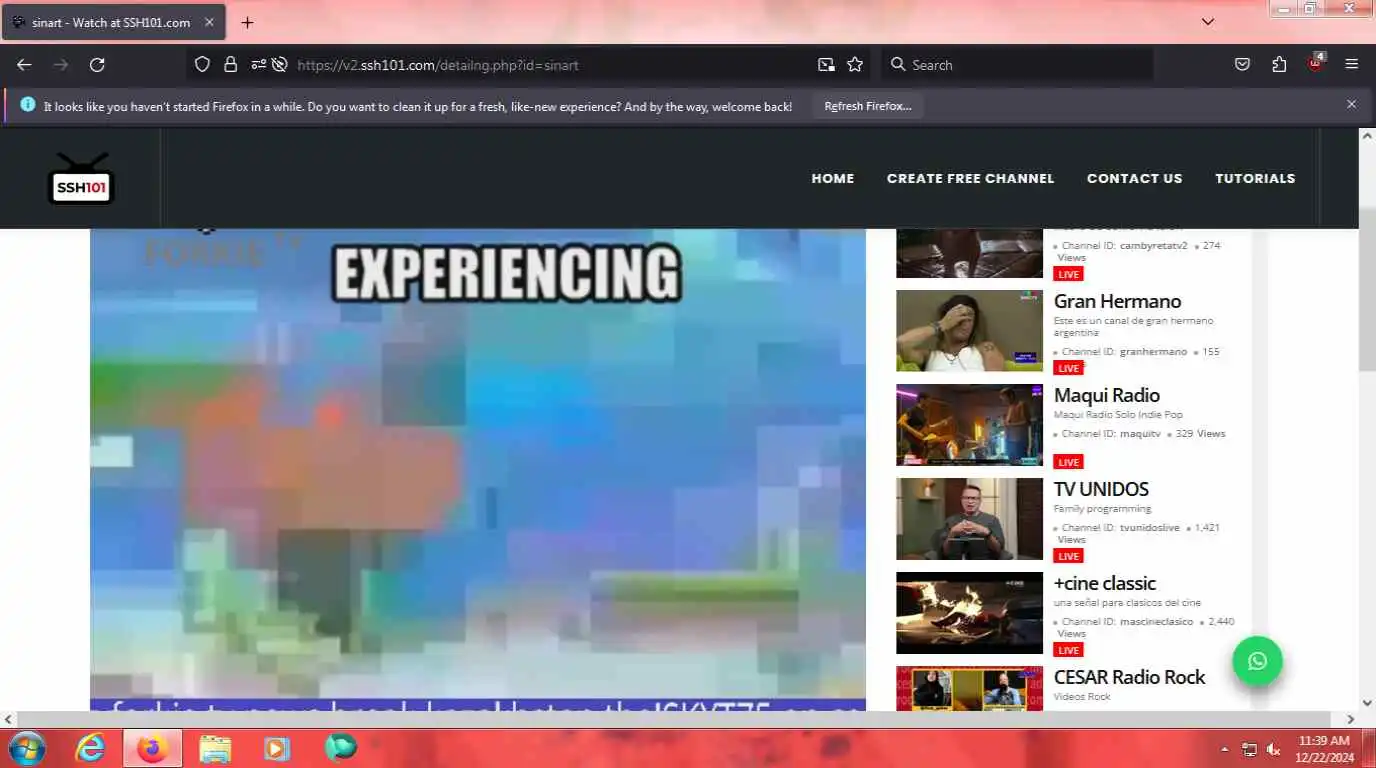Click the LIVE badge under cambyretatv2 channel
1376x768 pixels.
[x=1068, y=274]
